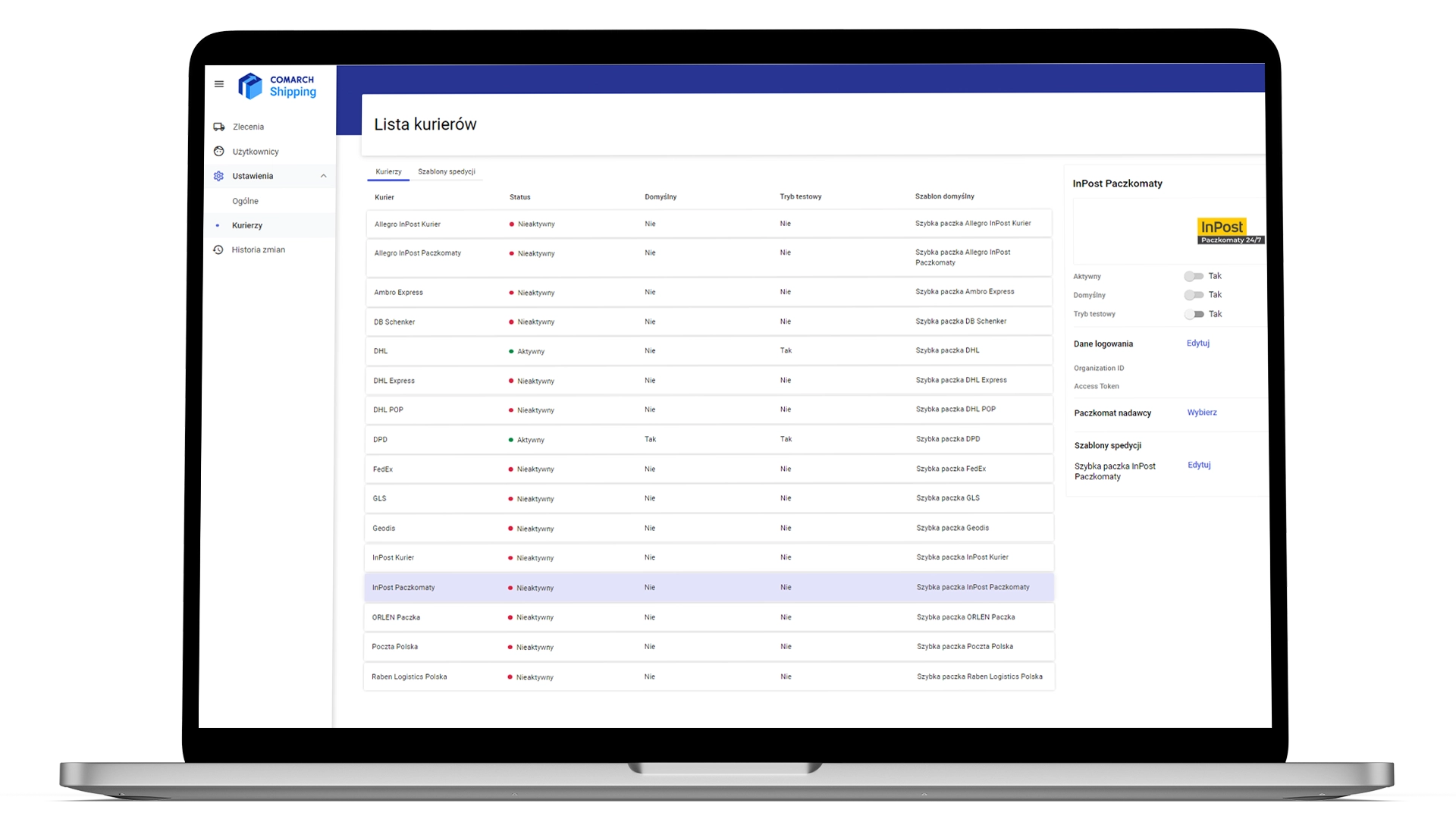Click Szybka paczka ORLEN Paczka template

pyautogui.click(x=966, y=617)
